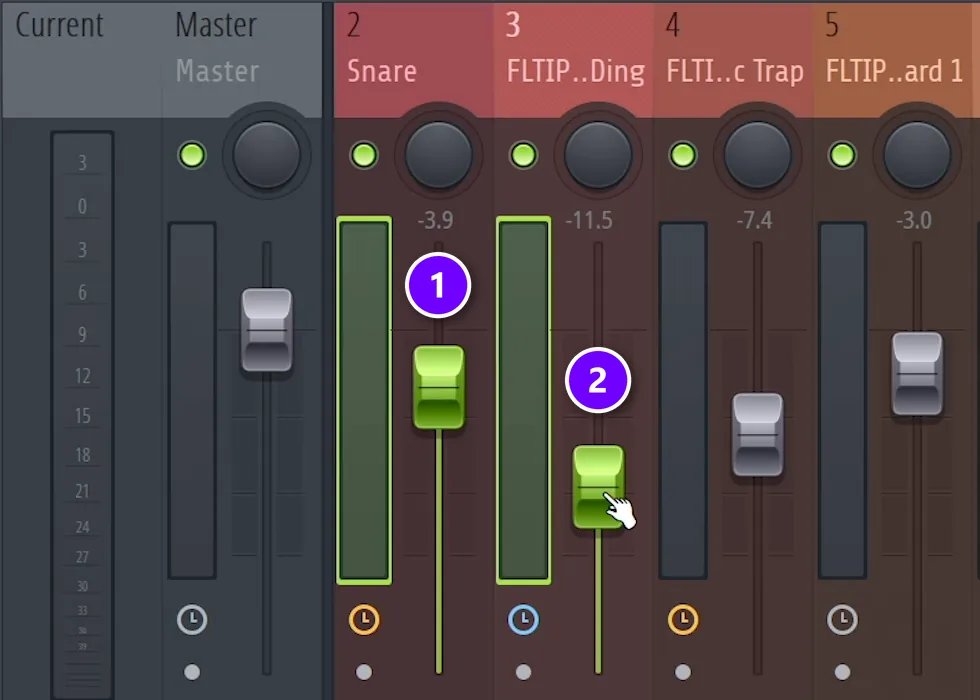Grab the FLTIP..Ding green volume fader
This screenshot has width=980, height=700.
pyautogui.click(x=598, y=487)
